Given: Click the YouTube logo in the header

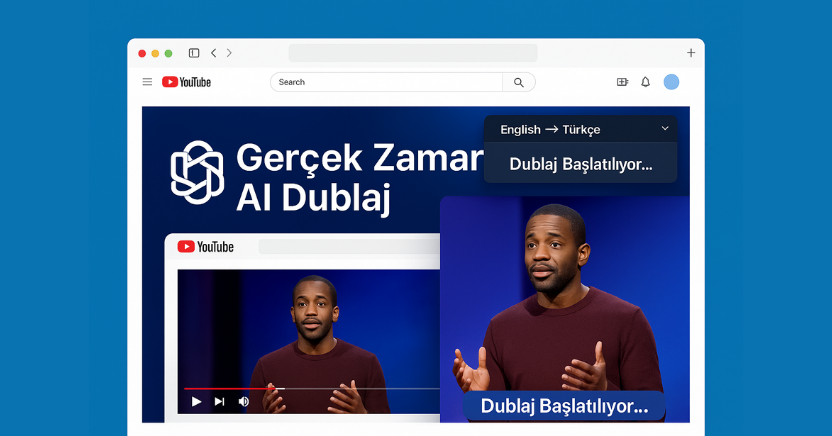Looking at the screenshot, I should pyautogui.click(x=186, y=82).
